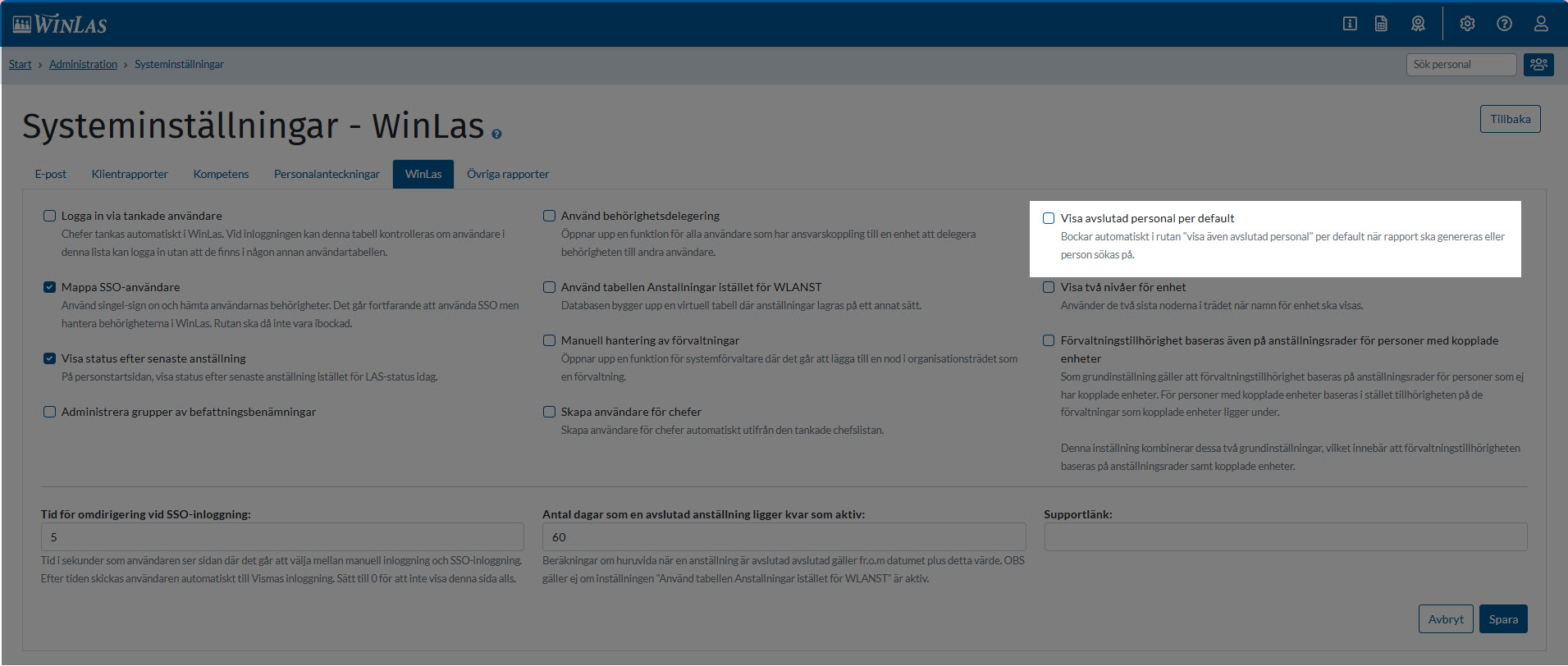The height and width of the screenshot is (666, 1568).
Task: Open the user profile icon
Action: (1541, 24)
